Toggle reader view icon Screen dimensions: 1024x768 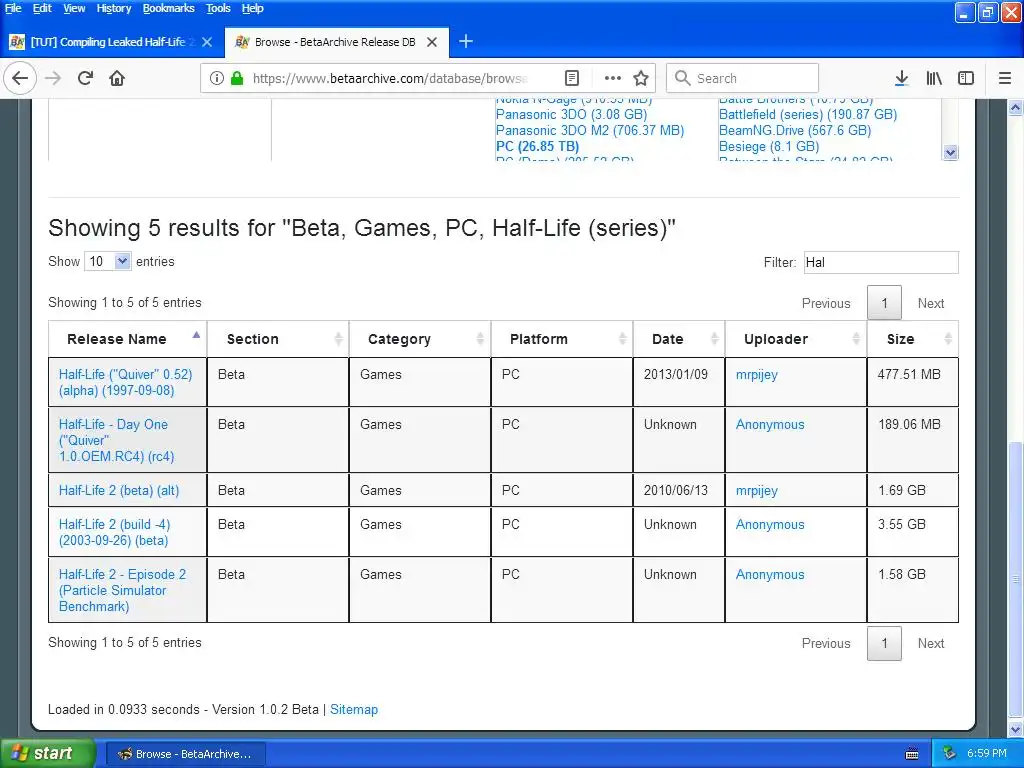point(571,78)
